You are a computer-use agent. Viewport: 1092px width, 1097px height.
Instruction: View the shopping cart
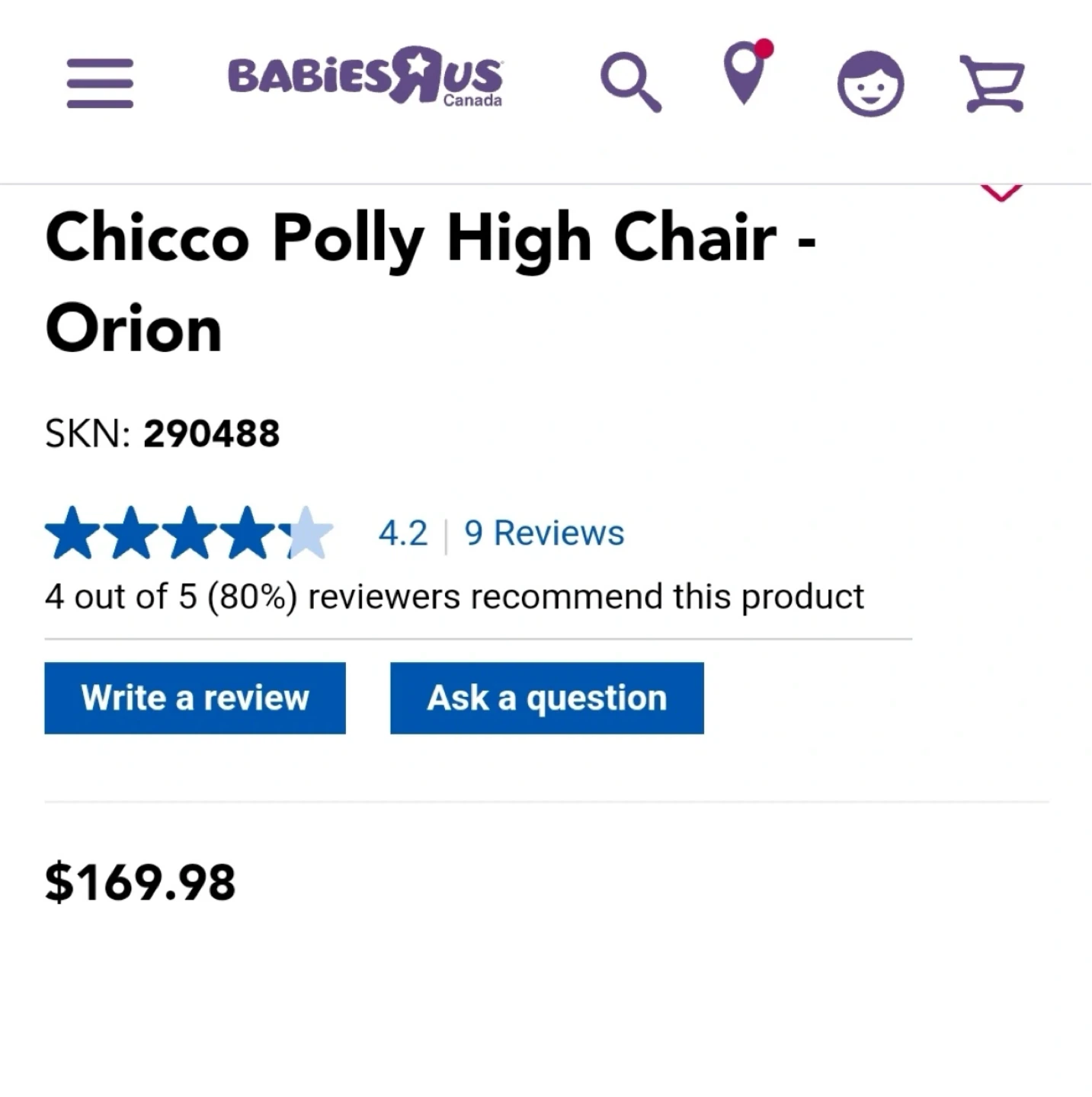point(992,83)
